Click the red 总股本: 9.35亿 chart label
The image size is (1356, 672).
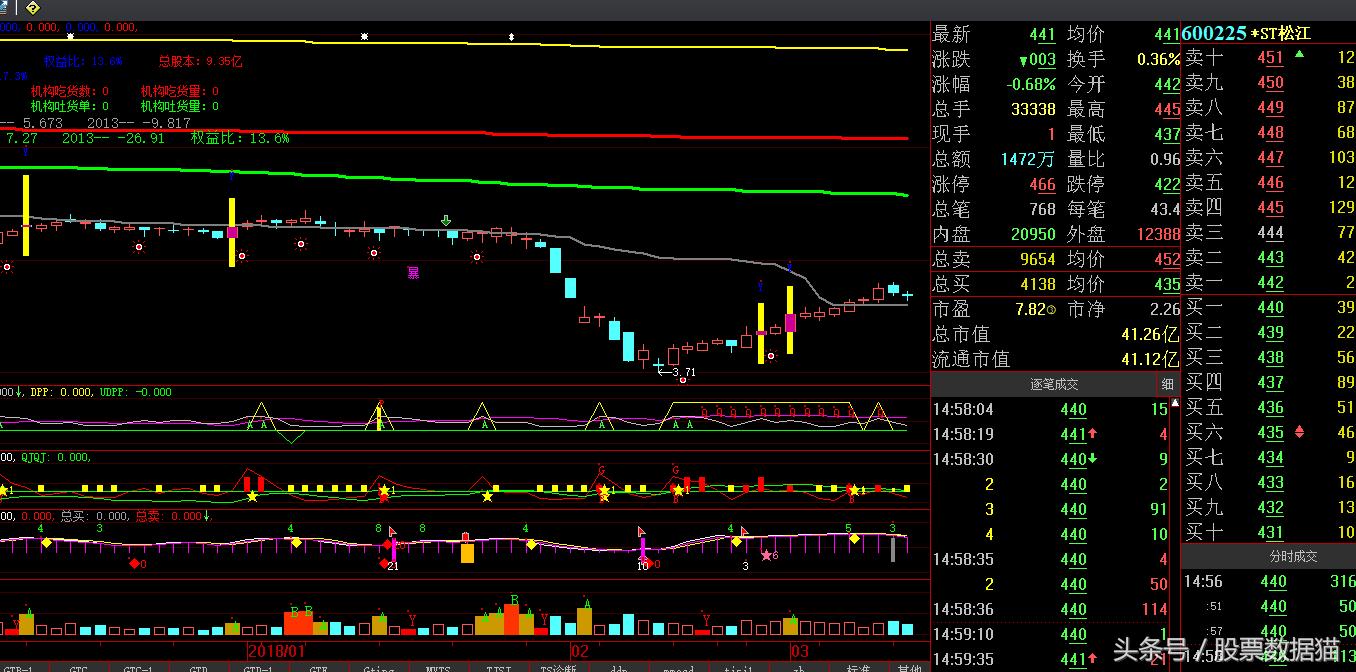click(200, 61)
